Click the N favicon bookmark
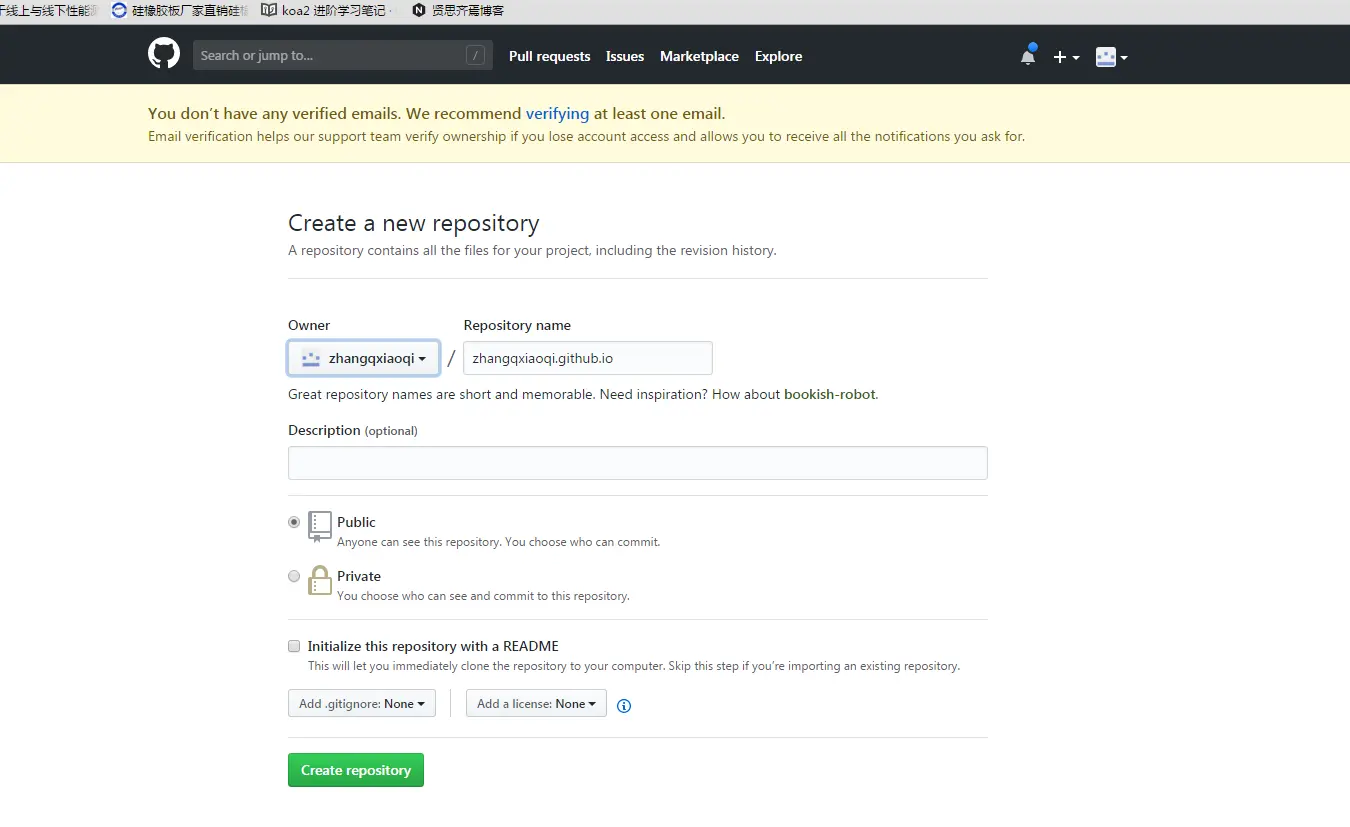 tap(419, 10)
